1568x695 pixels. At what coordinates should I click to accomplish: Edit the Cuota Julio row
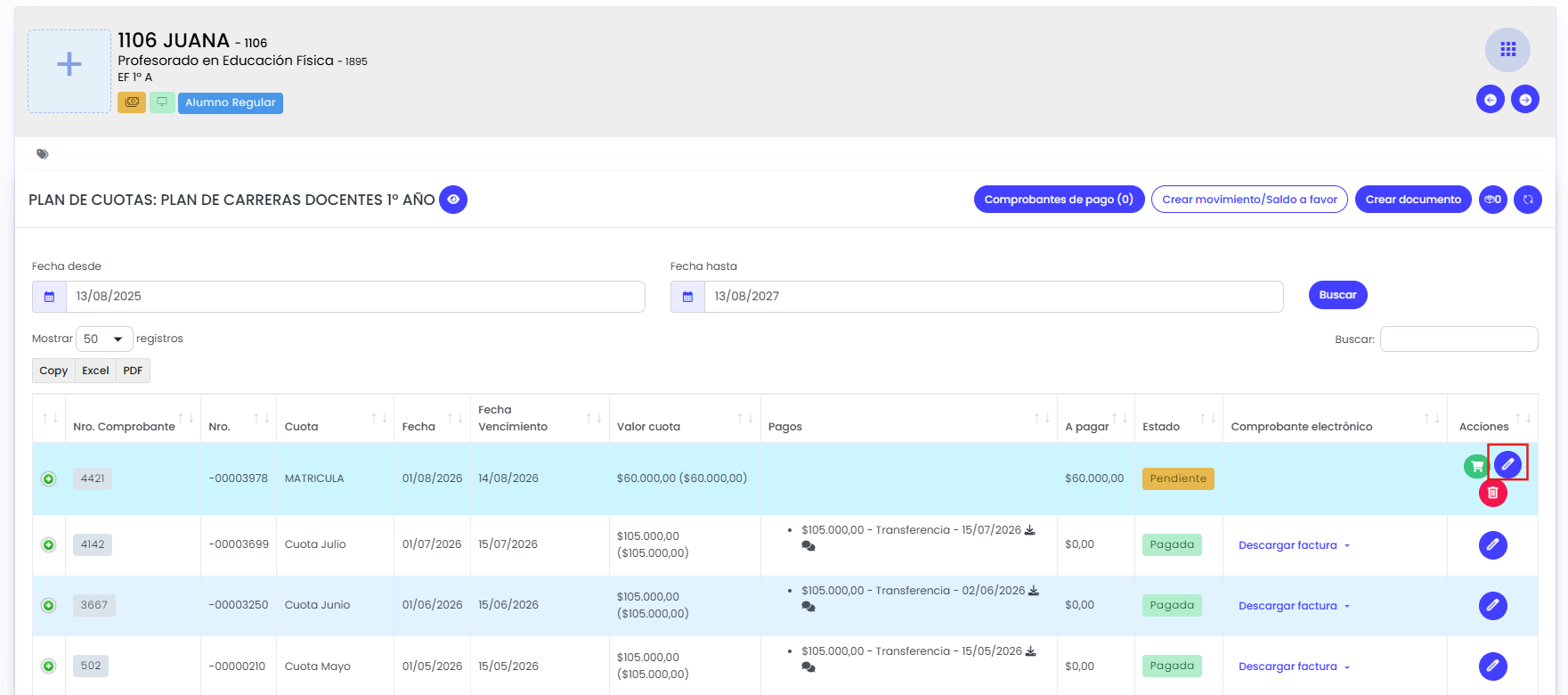[x=1493, y=544]
